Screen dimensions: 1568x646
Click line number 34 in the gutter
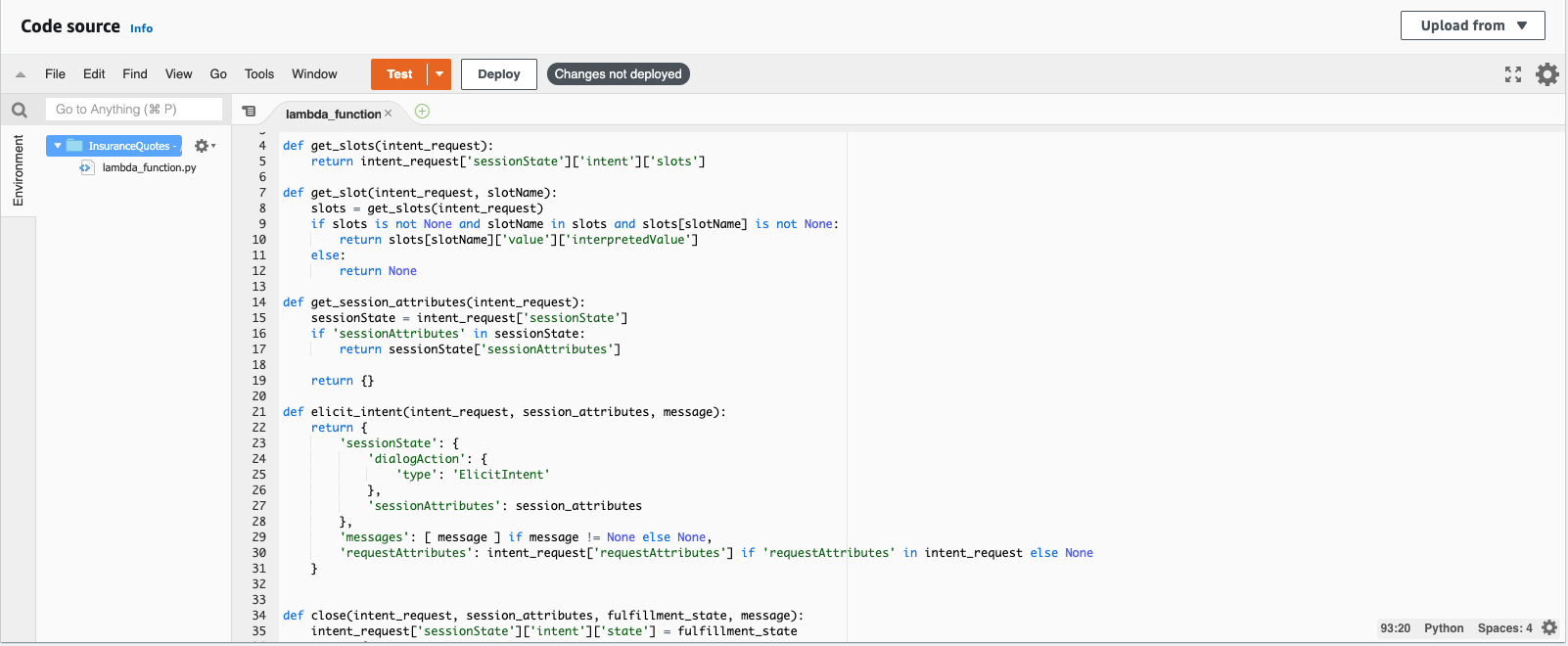pyautogui.click(x=259, y=616)
